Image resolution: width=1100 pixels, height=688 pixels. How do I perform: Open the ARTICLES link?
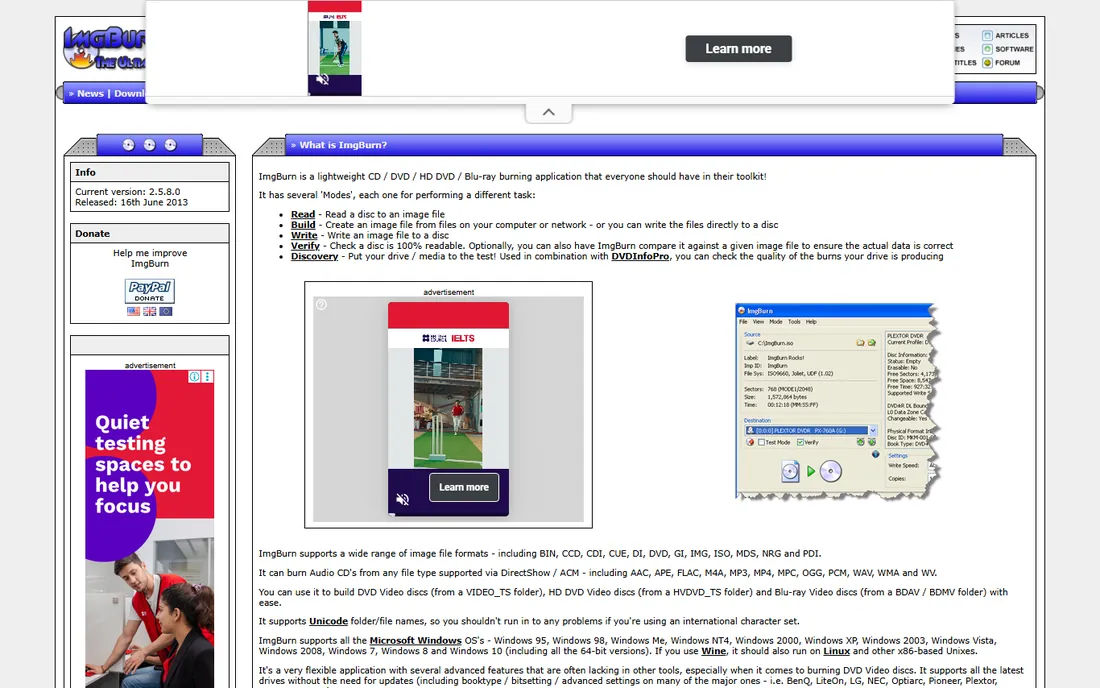[1012, 35]
